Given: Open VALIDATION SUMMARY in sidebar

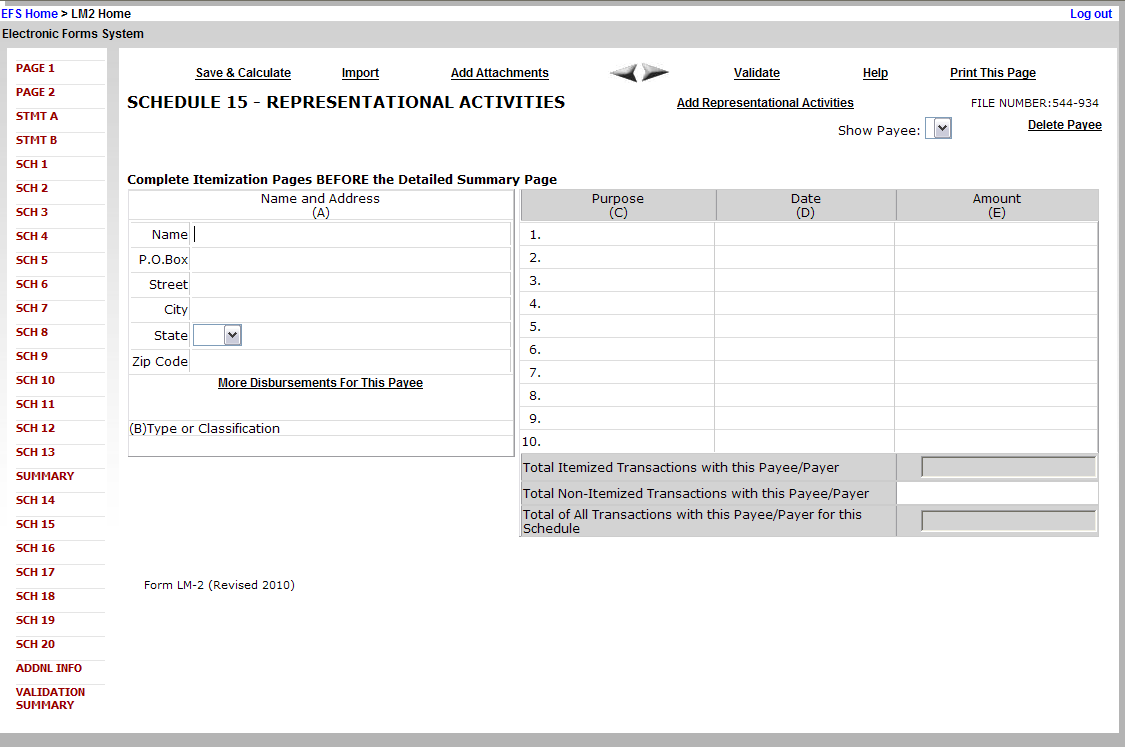Looking at the screenshot, I should [x=50, y=698].
